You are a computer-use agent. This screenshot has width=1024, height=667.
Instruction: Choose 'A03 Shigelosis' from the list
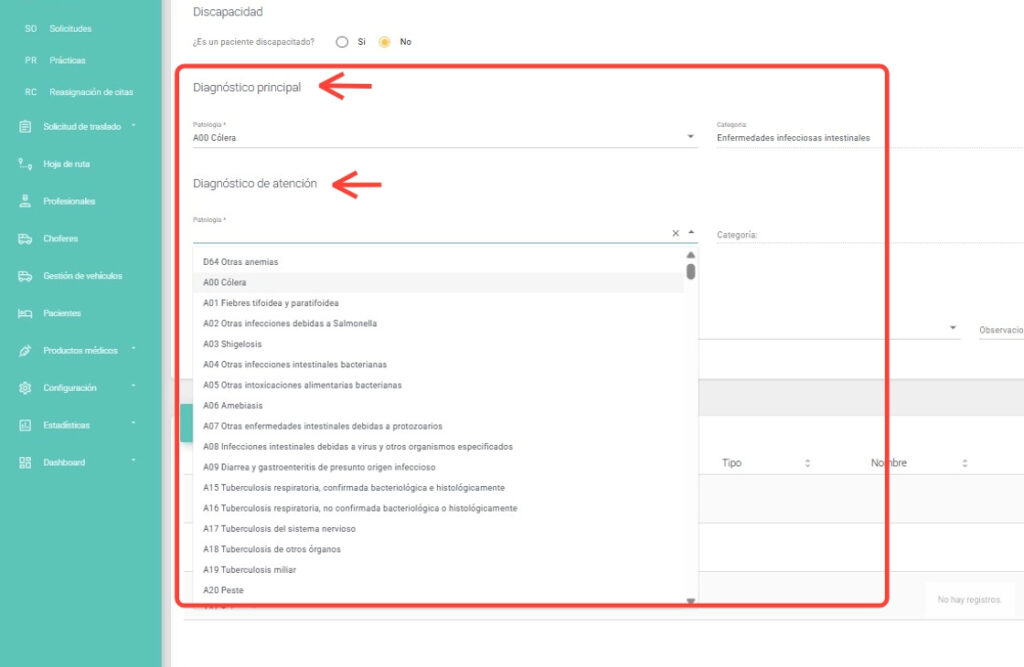tap(232, 344)
